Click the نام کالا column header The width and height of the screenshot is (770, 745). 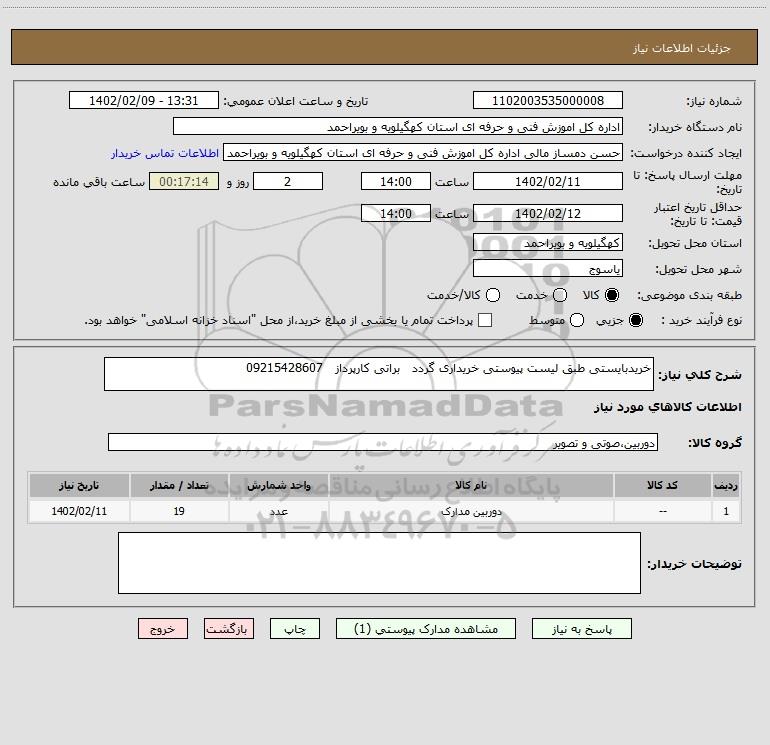471,485
